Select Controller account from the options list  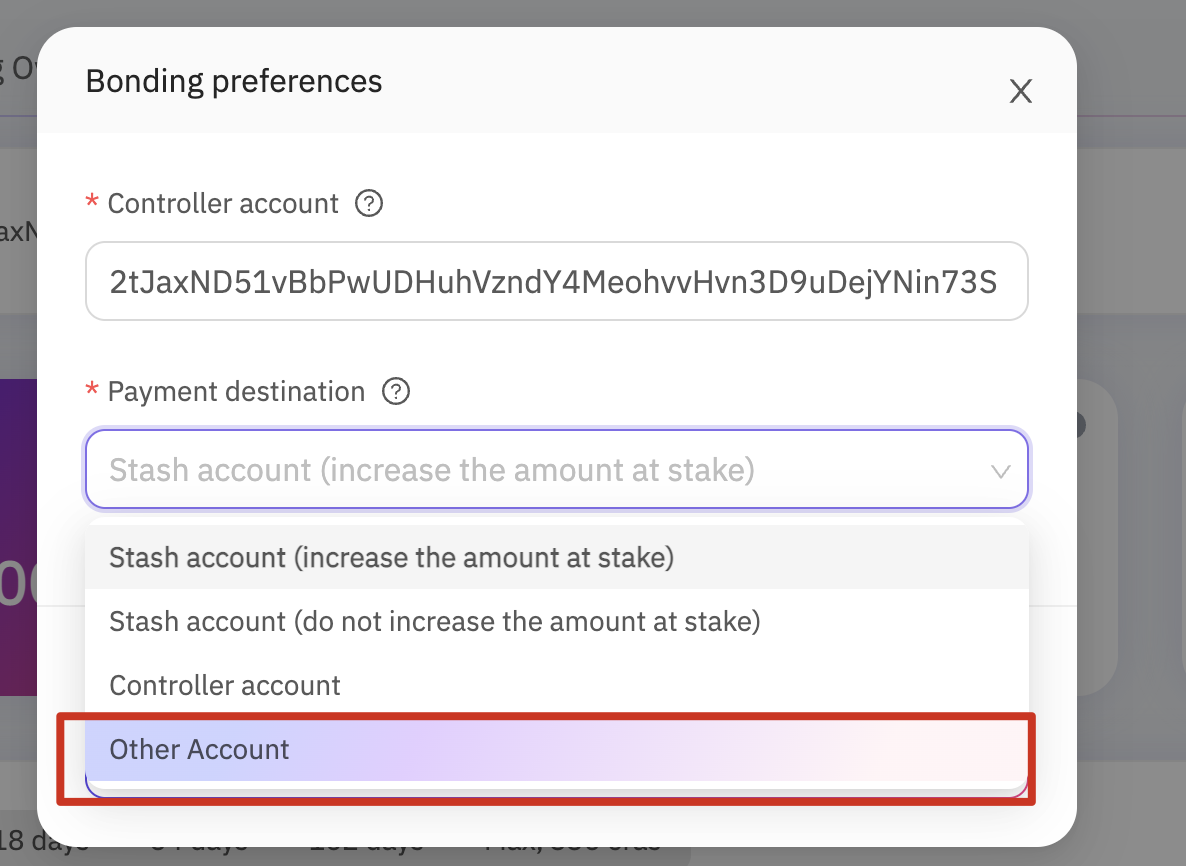[x=224, y=685]
